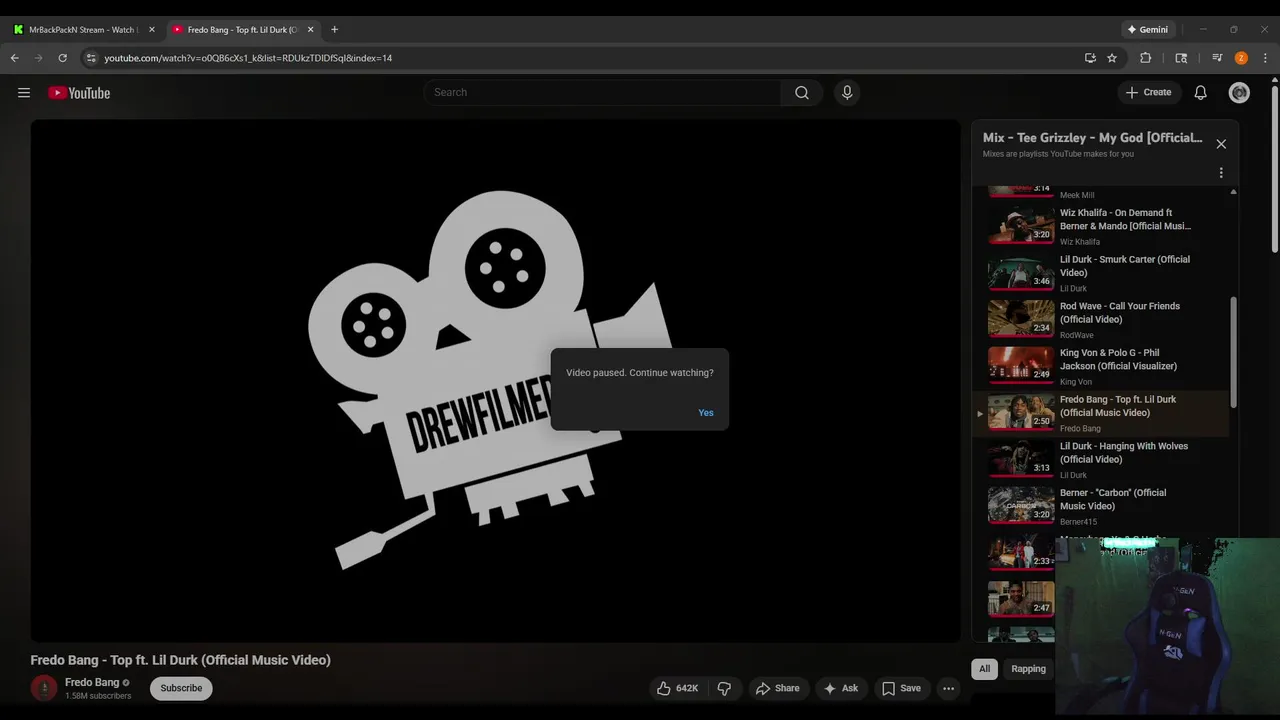Open the Chrome three-dot menu

[x=1265, y=58]
